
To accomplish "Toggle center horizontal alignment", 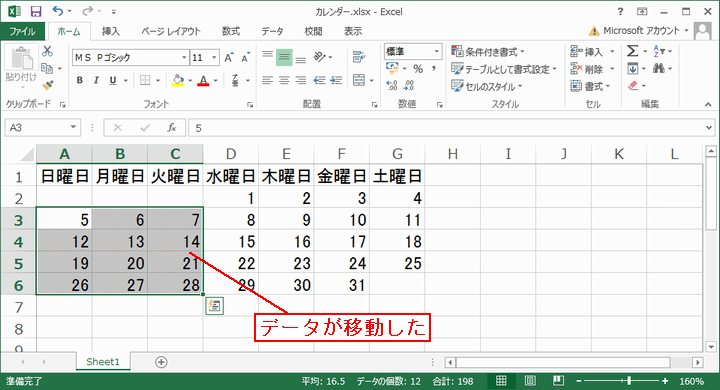I will coord(284,80).
